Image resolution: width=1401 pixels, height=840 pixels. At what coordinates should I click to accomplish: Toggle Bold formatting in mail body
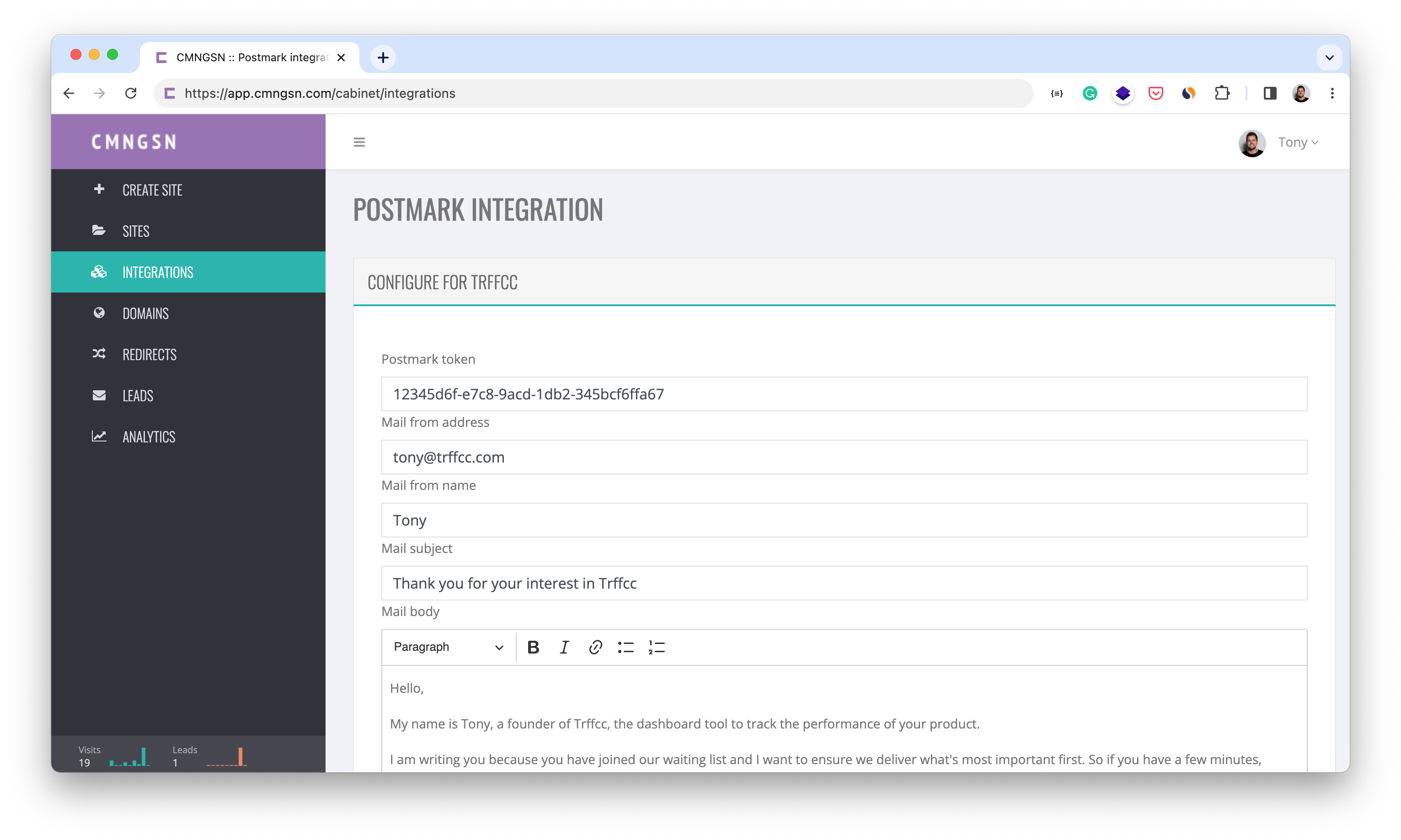(x=533, y=646)
